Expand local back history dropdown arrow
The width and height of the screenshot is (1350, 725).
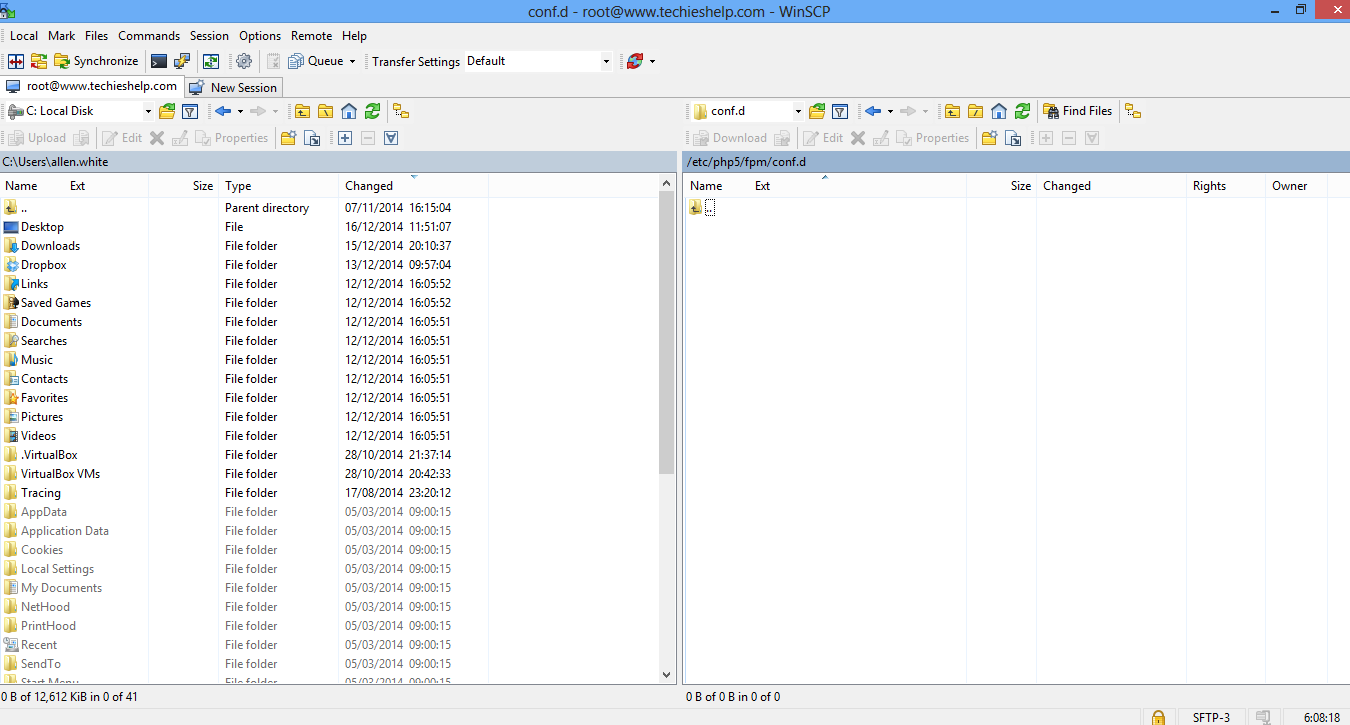coord(240,111)
